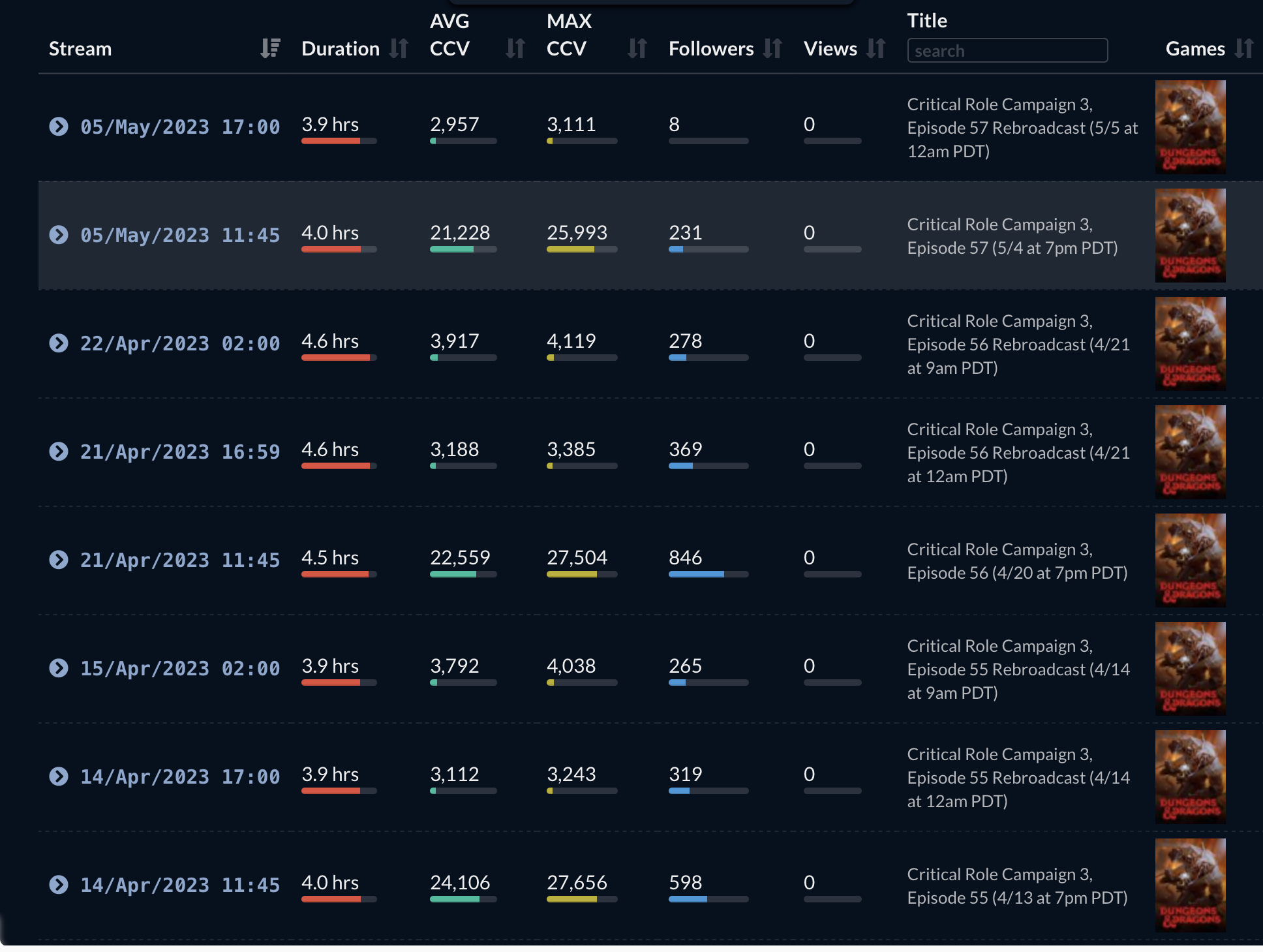Sort by Stream date icon
Image resolution: width=1263 pixels, height=952 pixels.
270,48
